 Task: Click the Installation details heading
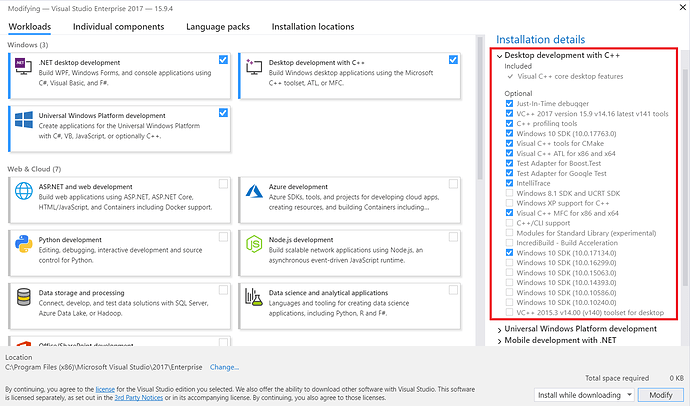(x=541, y=40)
